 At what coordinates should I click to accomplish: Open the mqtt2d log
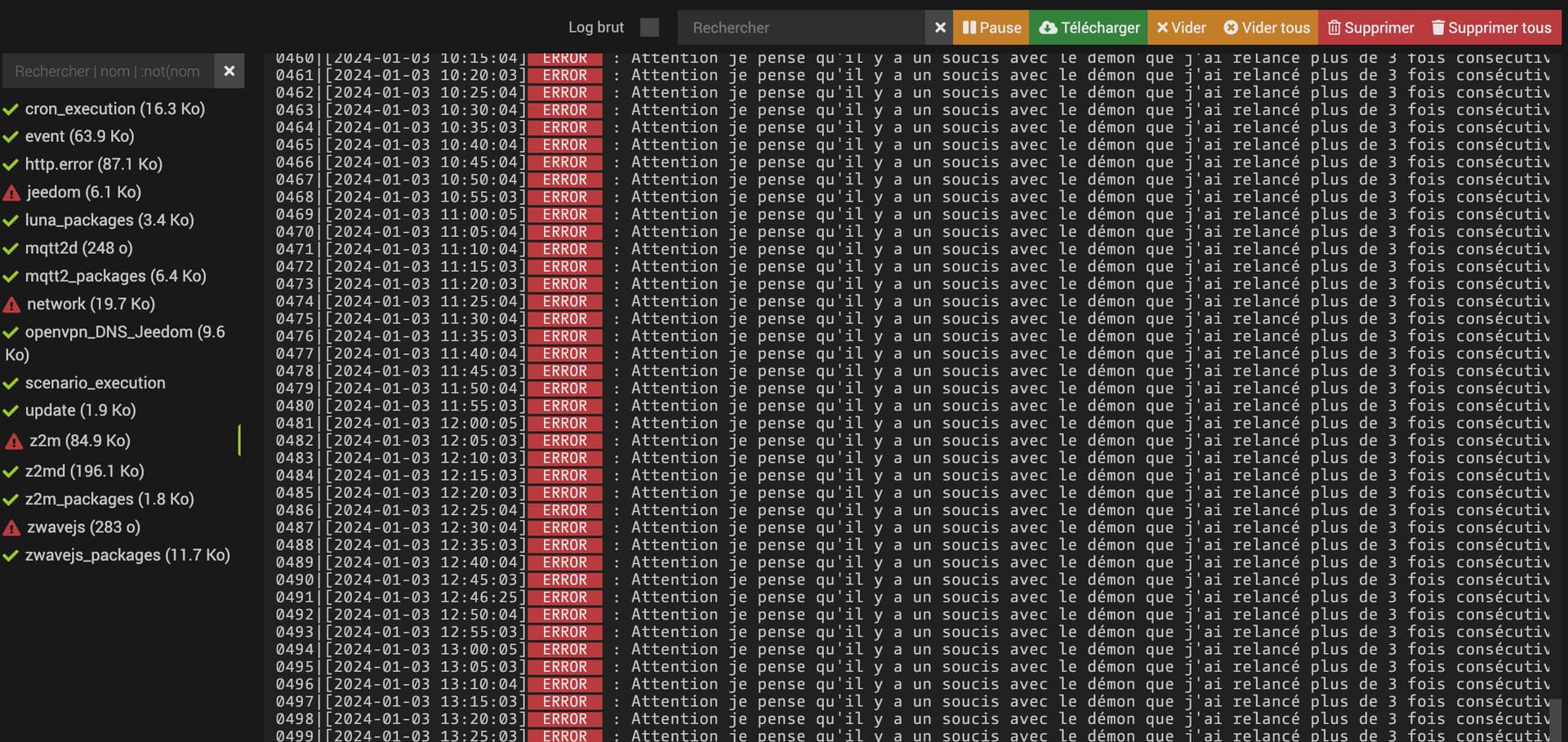[78, 248]
